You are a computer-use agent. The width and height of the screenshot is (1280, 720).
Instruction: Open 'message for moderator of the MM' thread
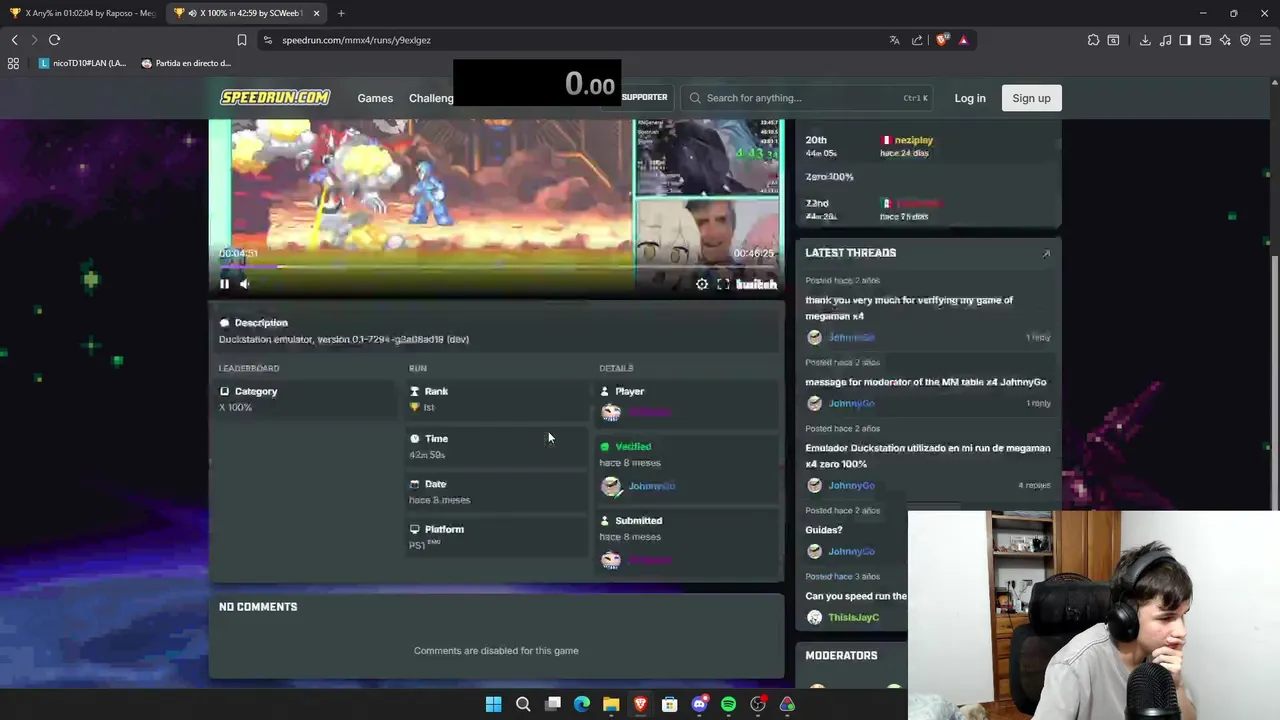(x=926, y=382)
